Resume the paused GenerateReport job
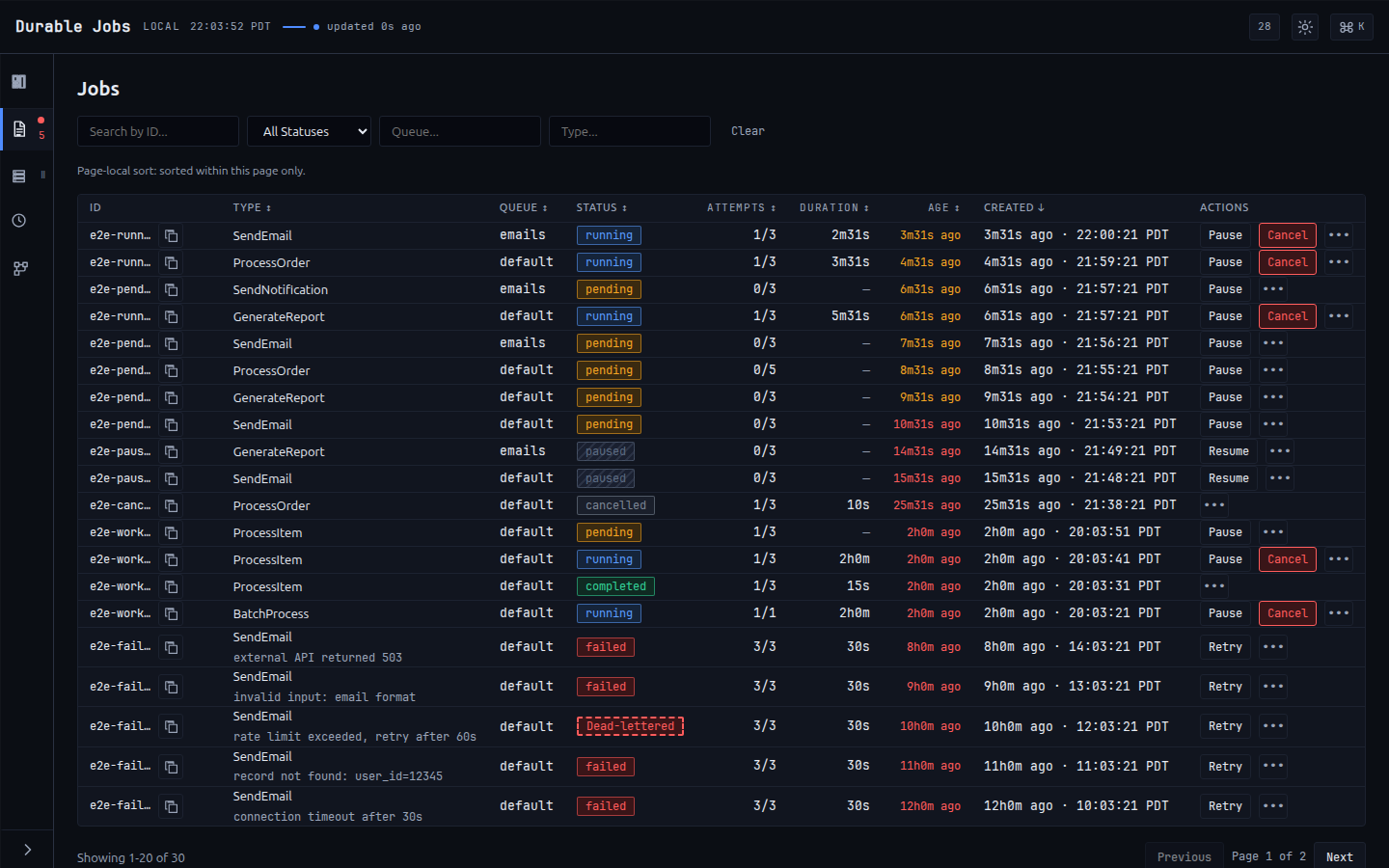Screen dimensions: 1389x868 pyautogui.click(x=1229, y=451)
